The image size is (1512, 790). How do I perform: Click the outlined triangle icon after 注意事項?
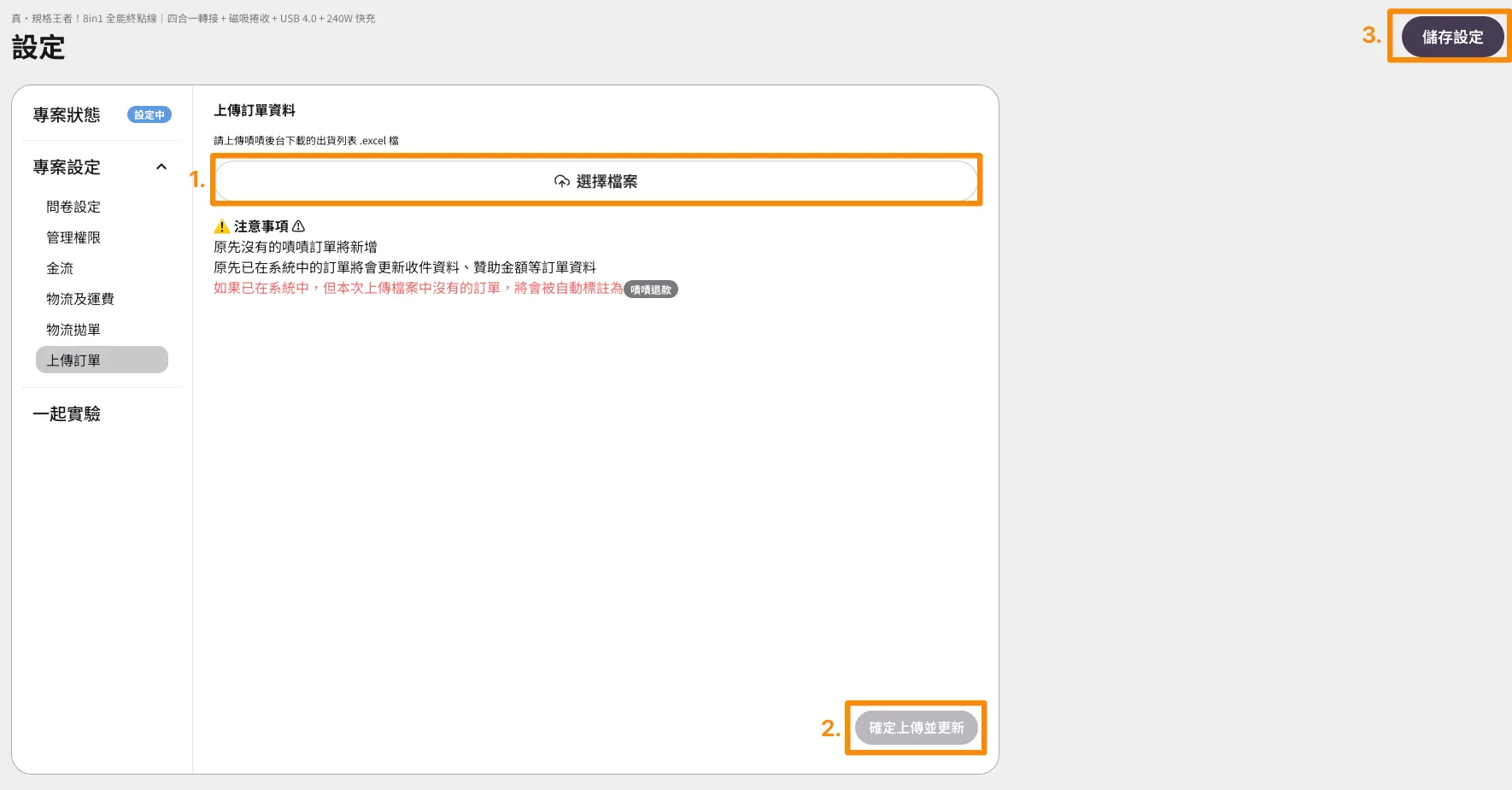coord(298,226)
